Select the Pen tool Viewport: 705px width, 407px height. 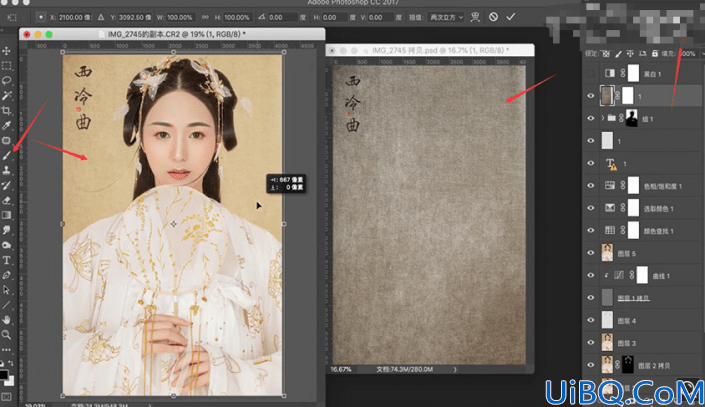pyautogui.click(x=6, y=275)
